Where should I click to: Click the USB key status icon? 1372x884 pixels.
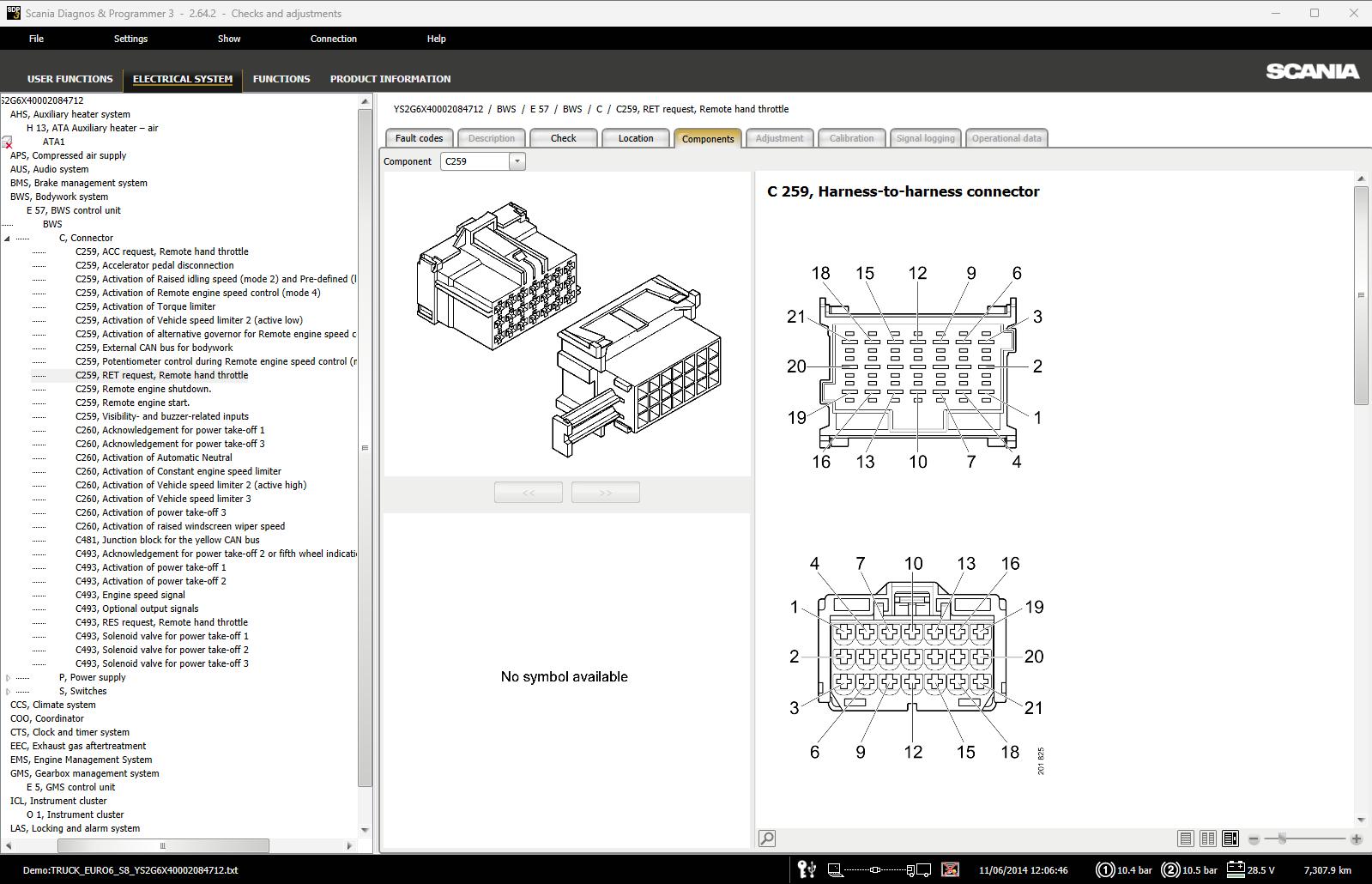coord(807,869)
